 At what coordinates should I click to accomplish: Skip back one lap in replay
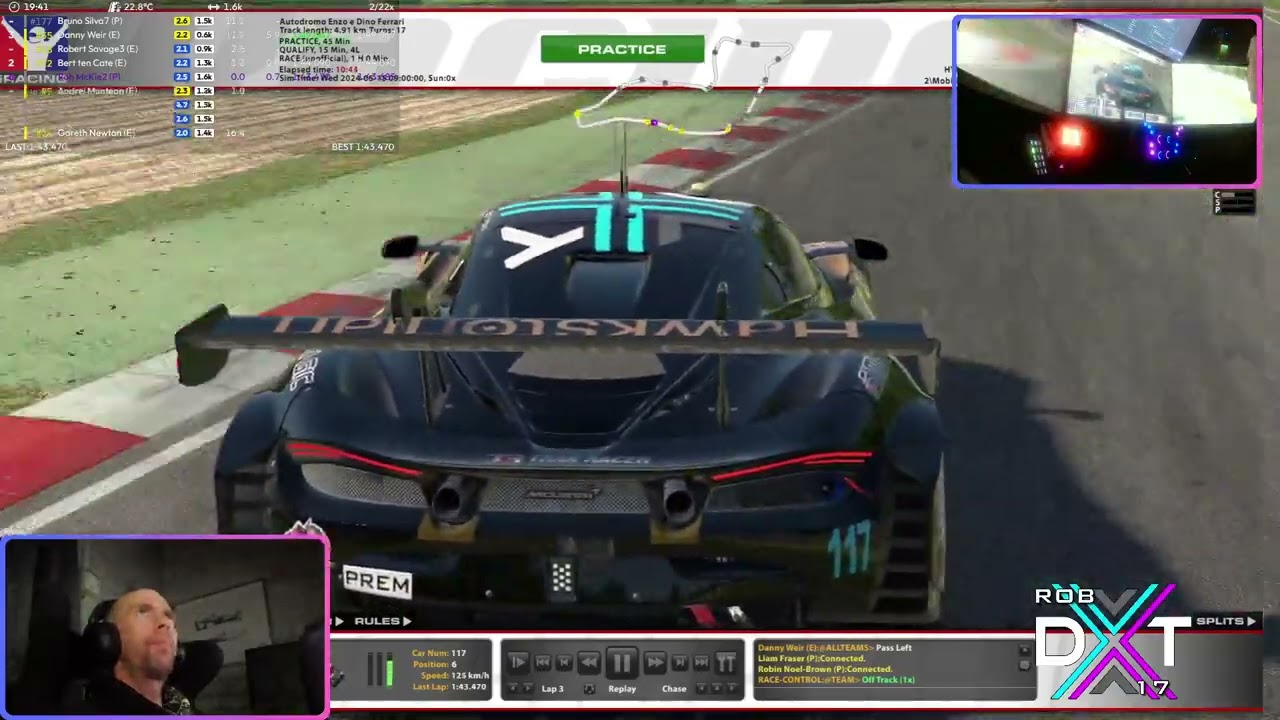click(564, 662)
